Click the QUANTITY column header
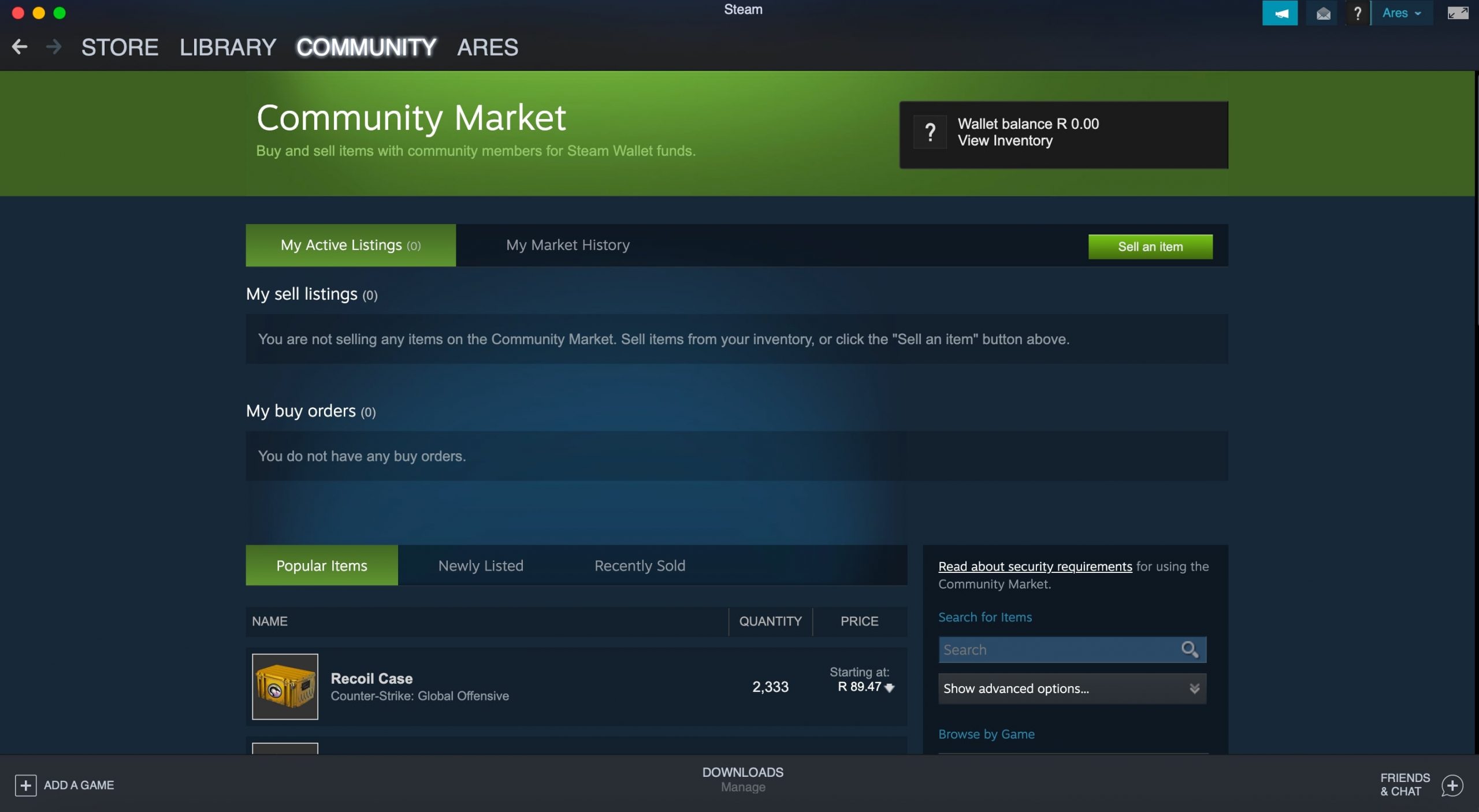The width and height of the screenshot is (1479, 812). click(770, 621)
